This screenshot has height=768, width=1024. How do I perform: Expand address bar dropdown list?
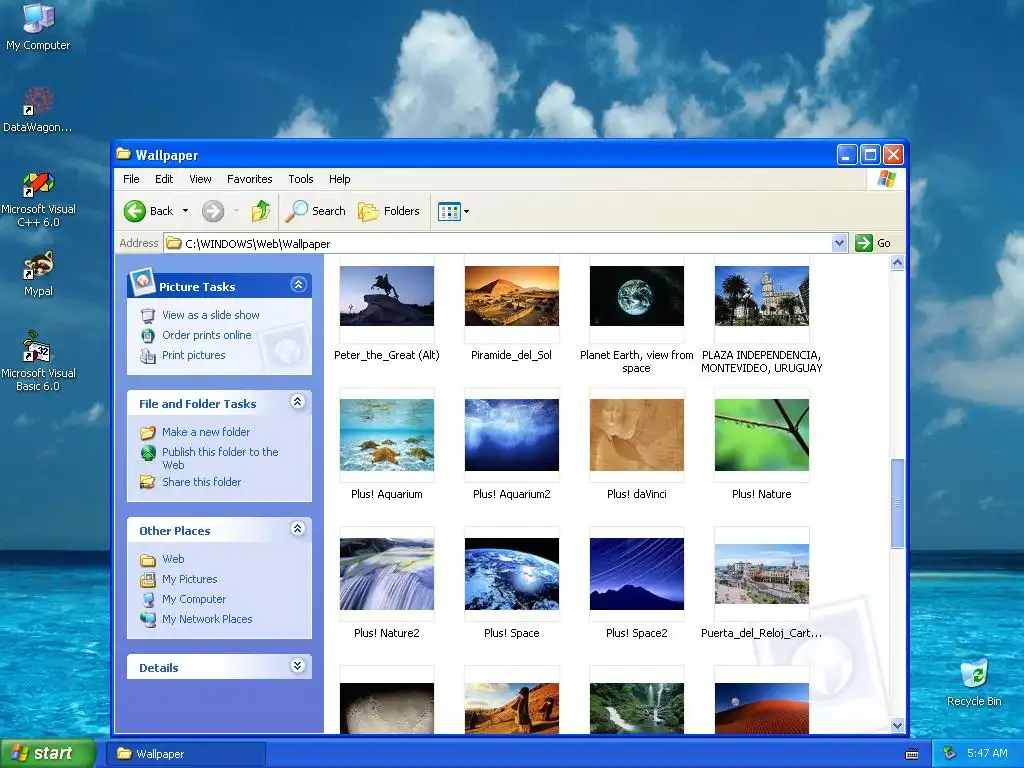(839, 243)
